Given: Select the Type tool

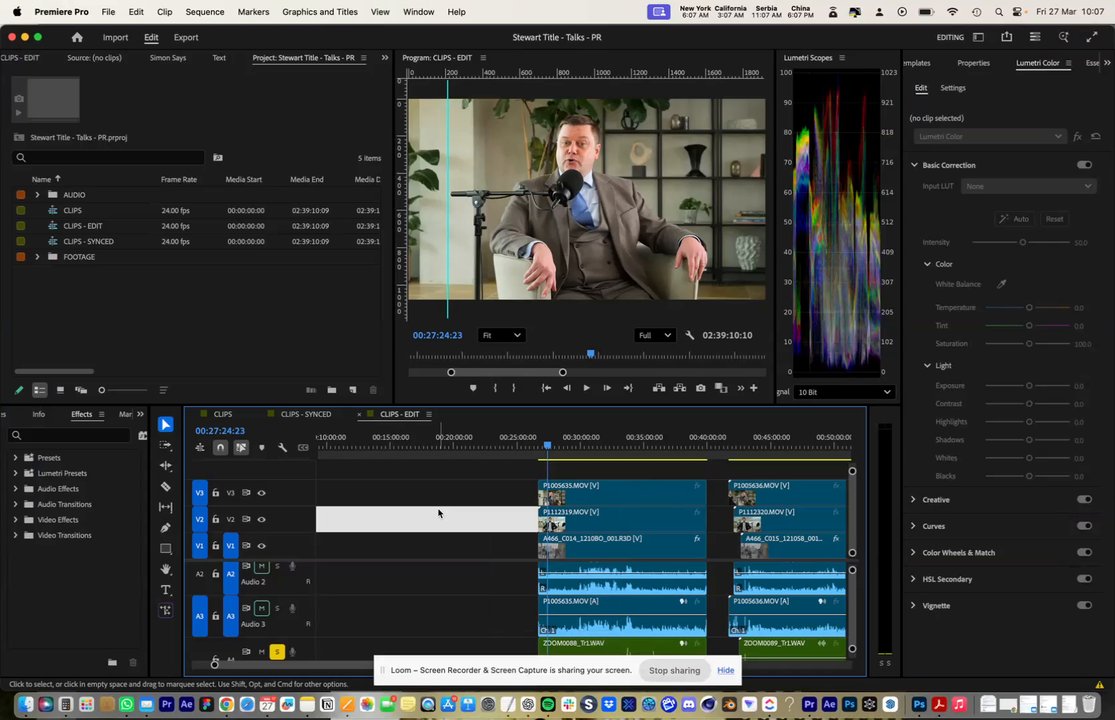Looking at the screenshot, I should pos(166,590).
